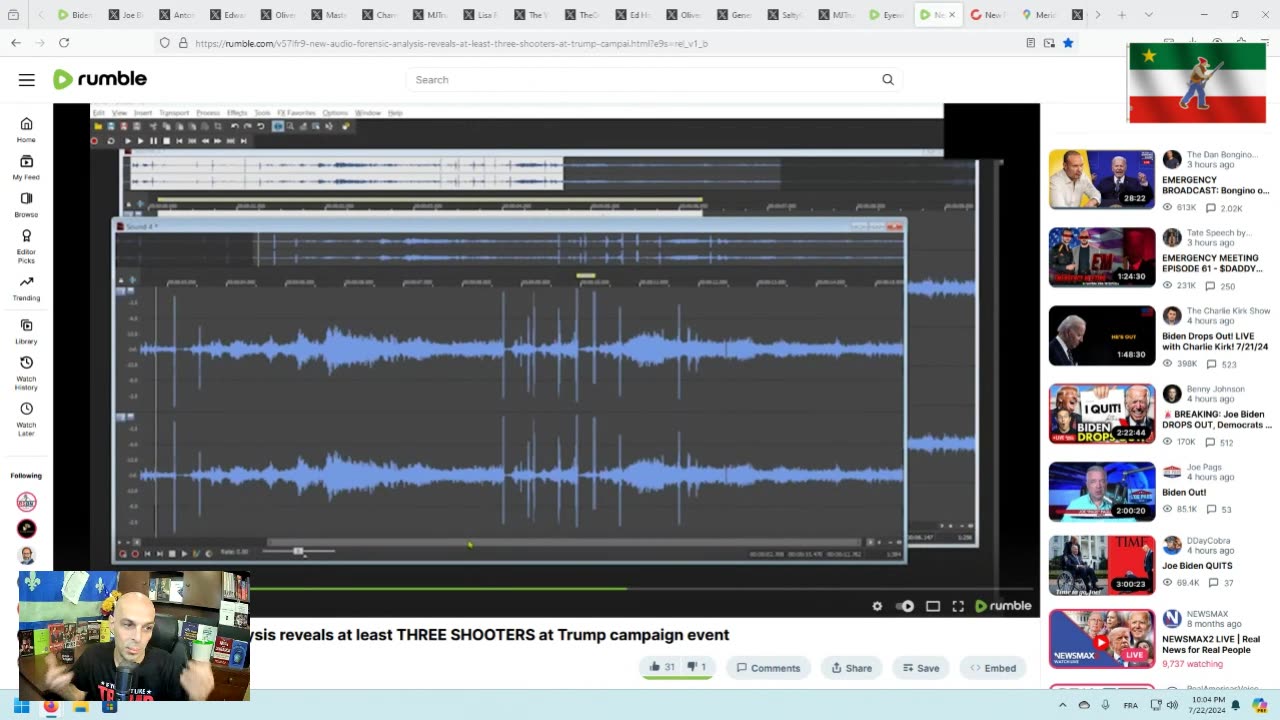Viewport: 1280px width, 720px height.
Task: Show hidden system tray icons
Action: 1061,705
